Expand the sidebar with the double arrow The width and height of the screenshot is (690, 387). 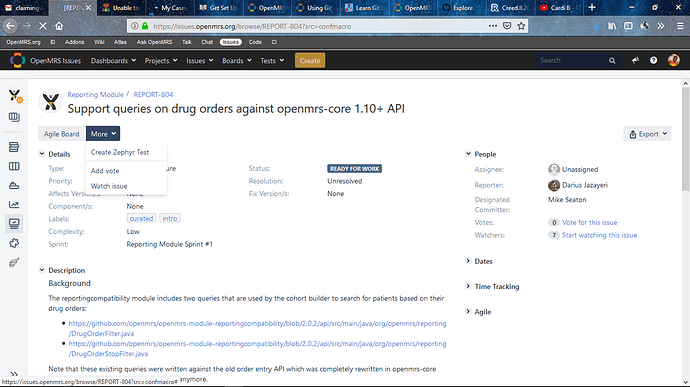pos(14,374)
